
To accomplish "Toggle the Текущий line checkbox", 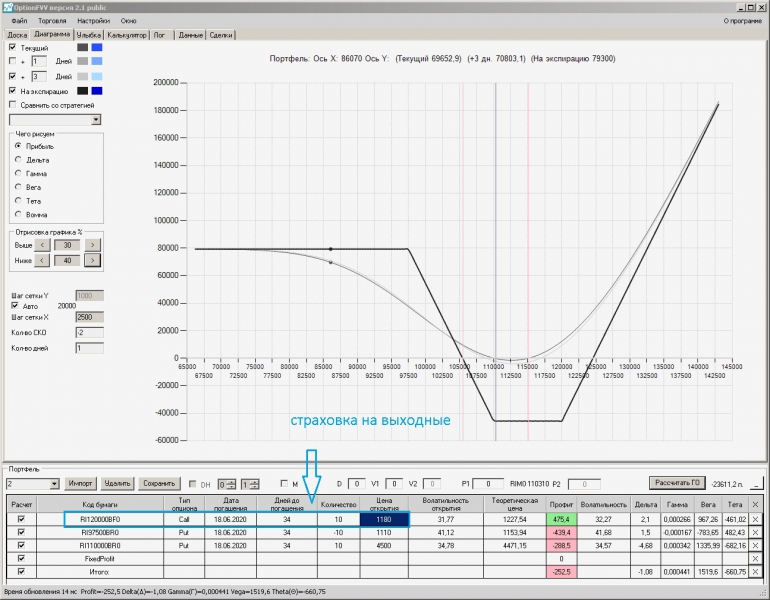I will pos(12,47).
